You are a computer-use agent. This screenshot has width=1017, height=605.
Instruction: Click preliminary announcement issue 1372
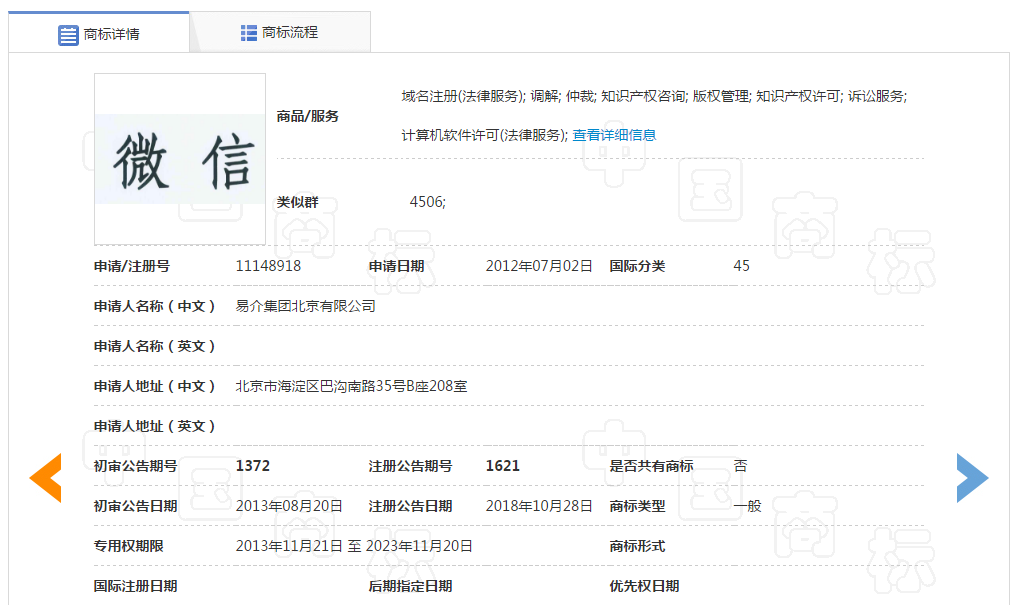(x=252, y=466)
